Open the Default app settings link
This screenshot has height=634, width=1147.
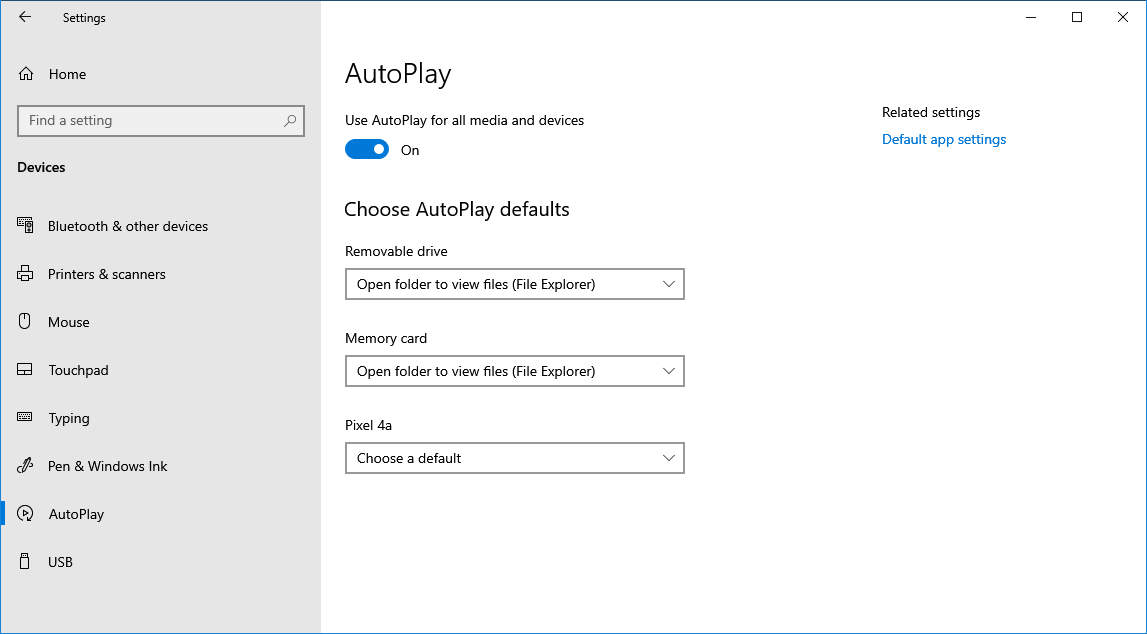pos(943,139)
